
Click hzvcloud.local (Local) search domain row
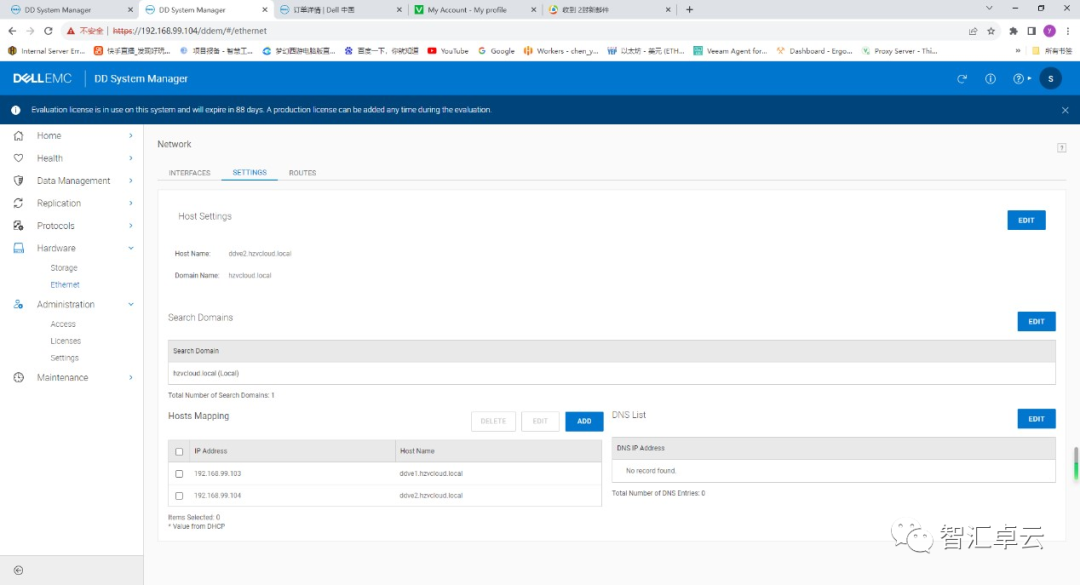click(612, 373)
